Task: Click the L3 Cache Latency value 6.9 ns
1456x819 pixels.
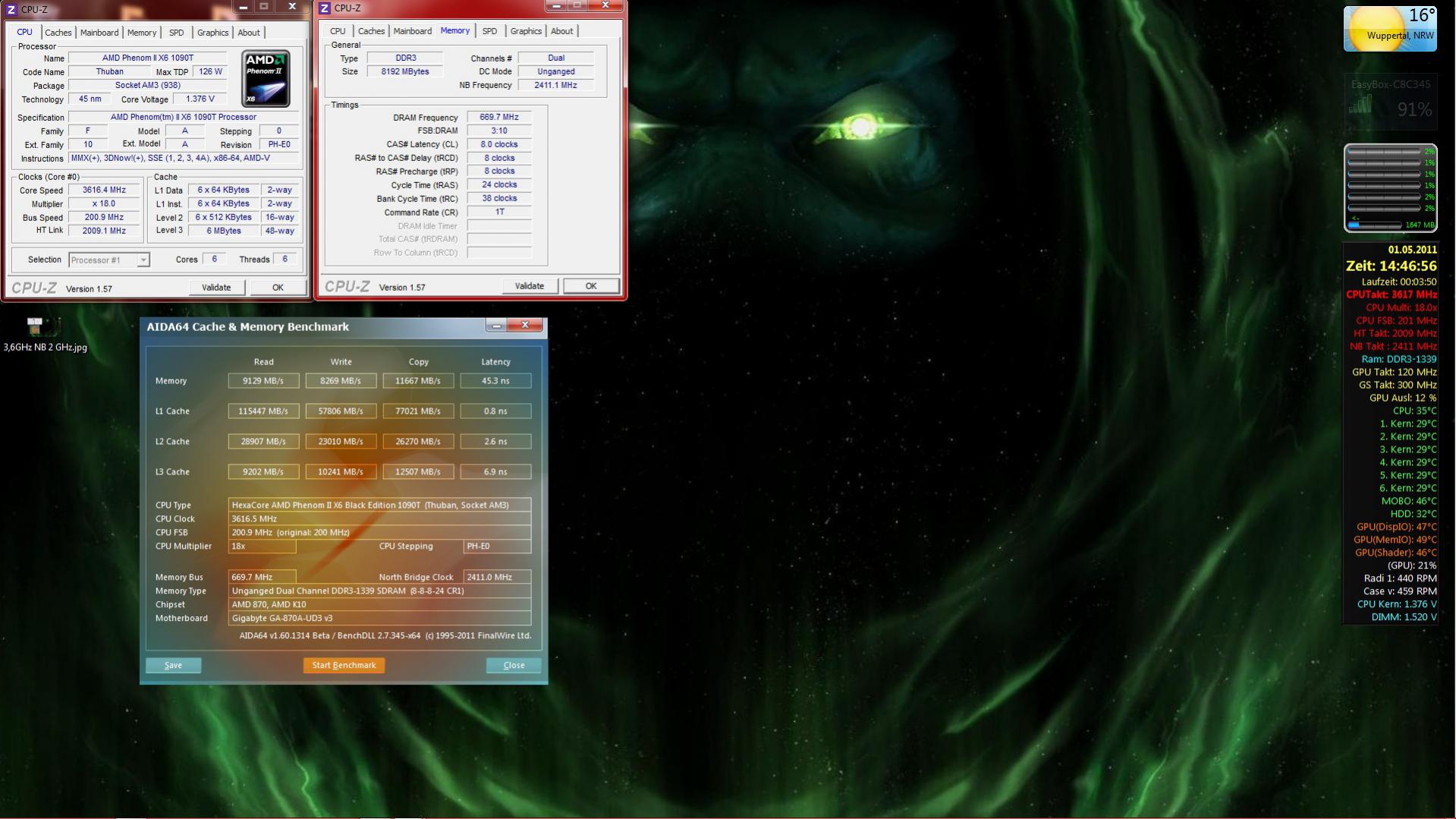Action: pos(495,472)
